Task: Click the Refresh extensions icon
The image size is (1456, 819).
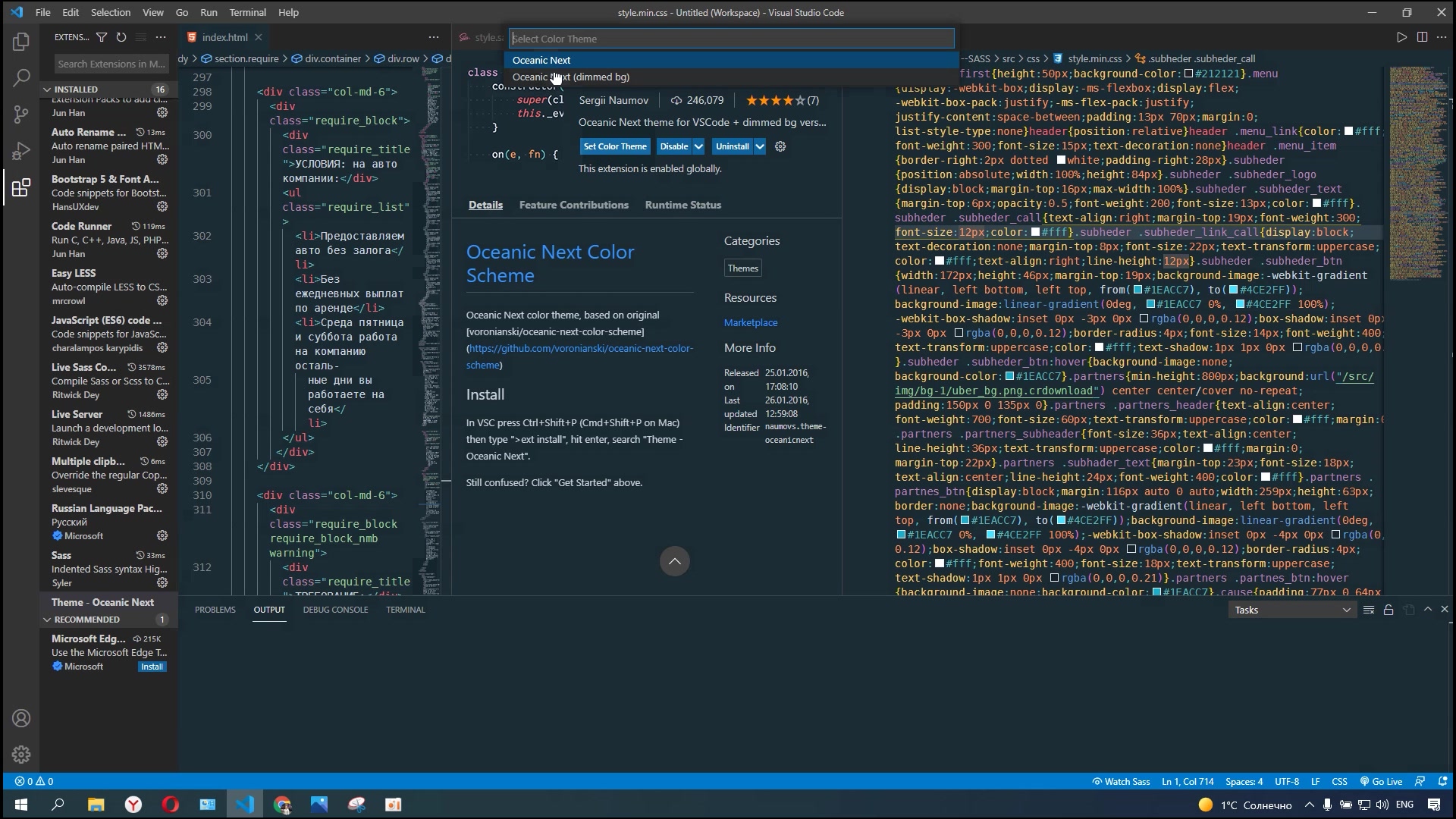Action: tap(121, 36)
